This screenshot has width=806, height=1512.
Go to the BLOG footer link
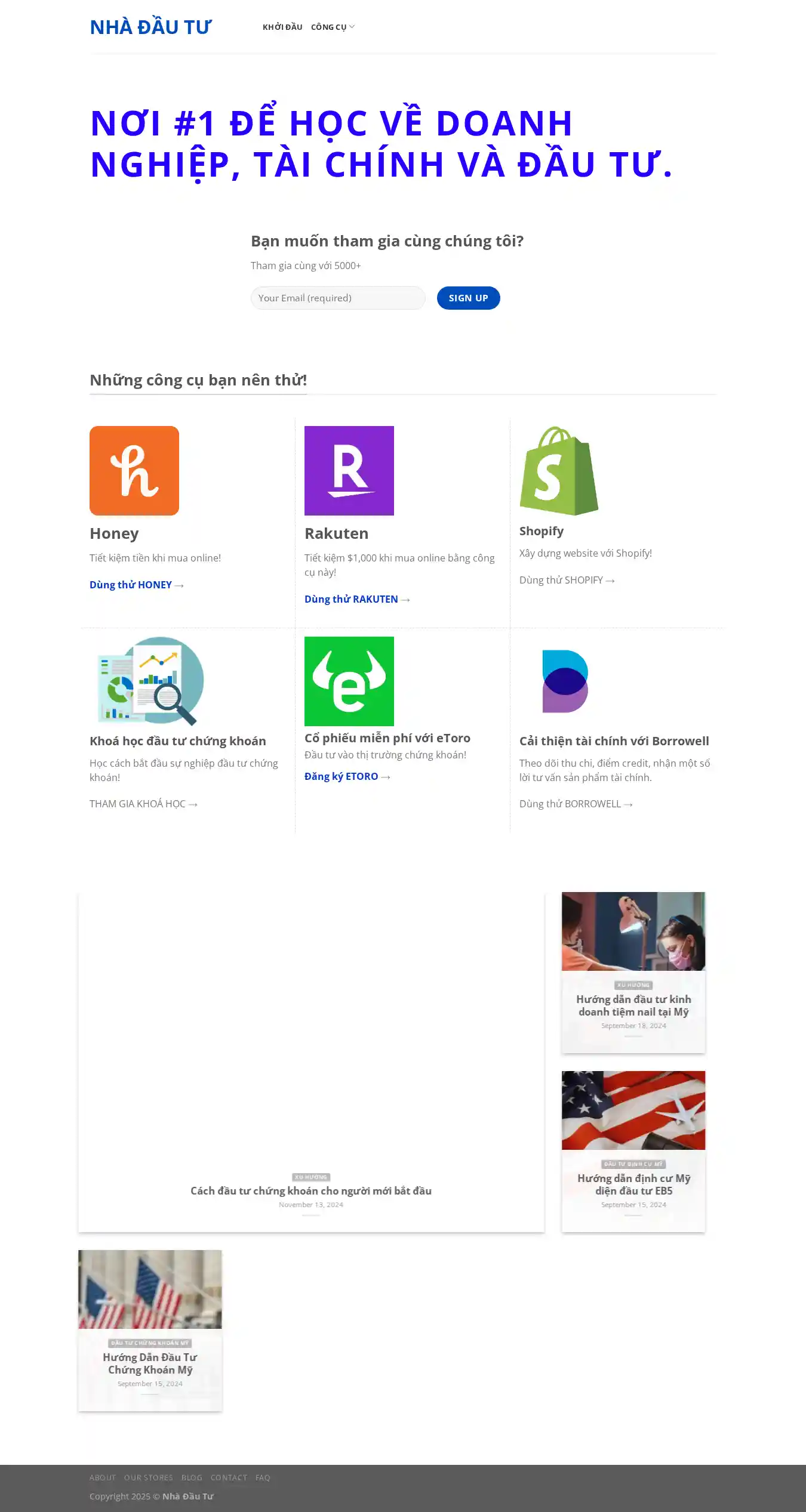tap(192, 1477)
